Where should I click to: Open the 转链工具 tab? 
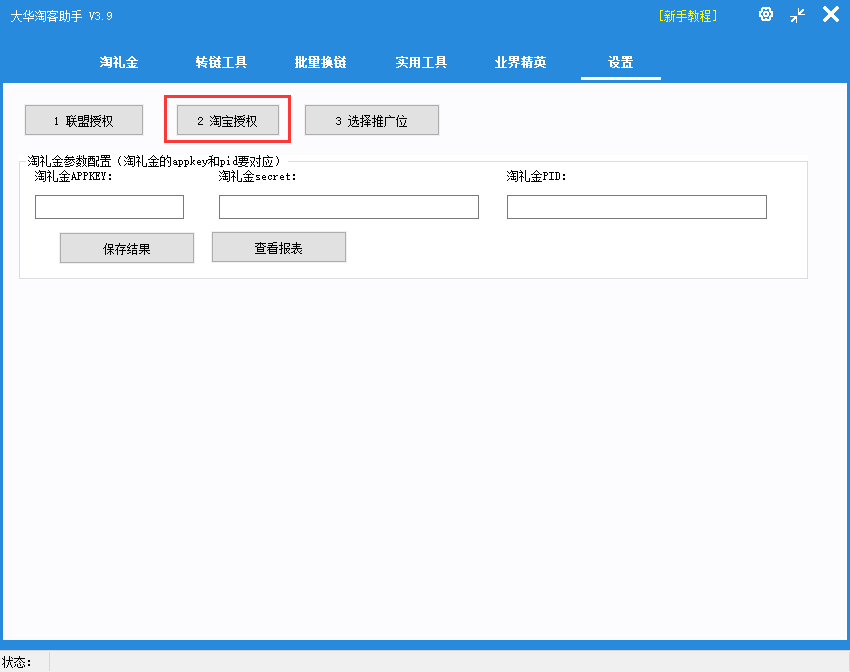[221, 62]
